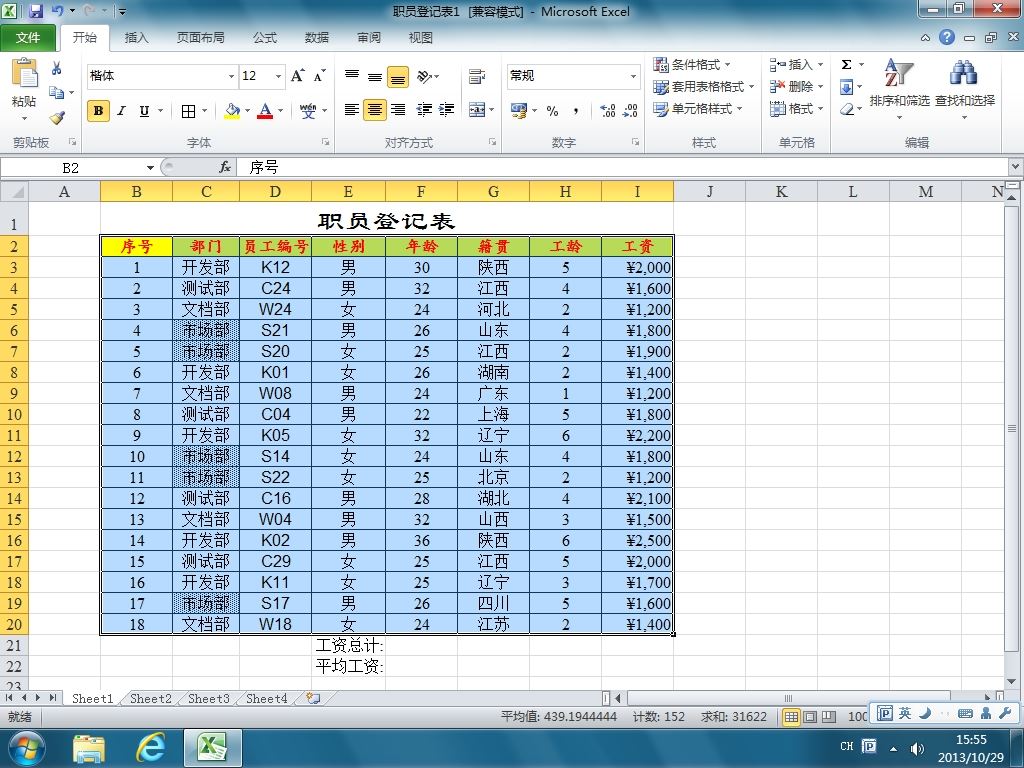Switch to Sheet4 worksheet
Viewport: 1024px width, 768px height.
tap(266, 699)
